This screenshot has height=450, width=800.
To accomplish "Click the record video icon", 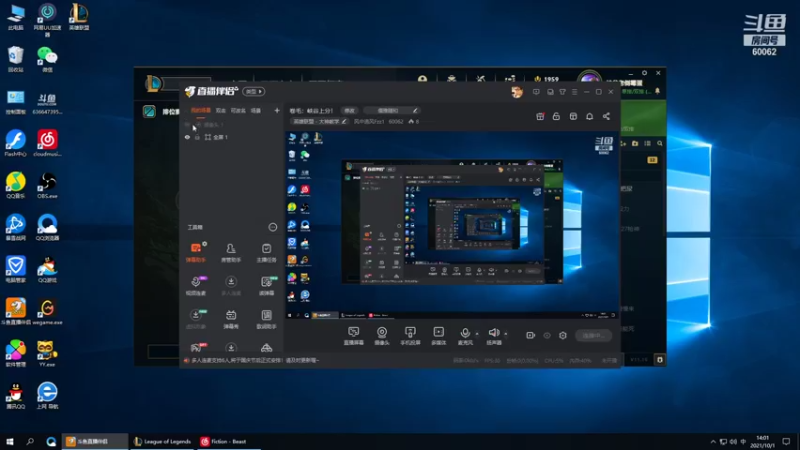I will point(531,335).
